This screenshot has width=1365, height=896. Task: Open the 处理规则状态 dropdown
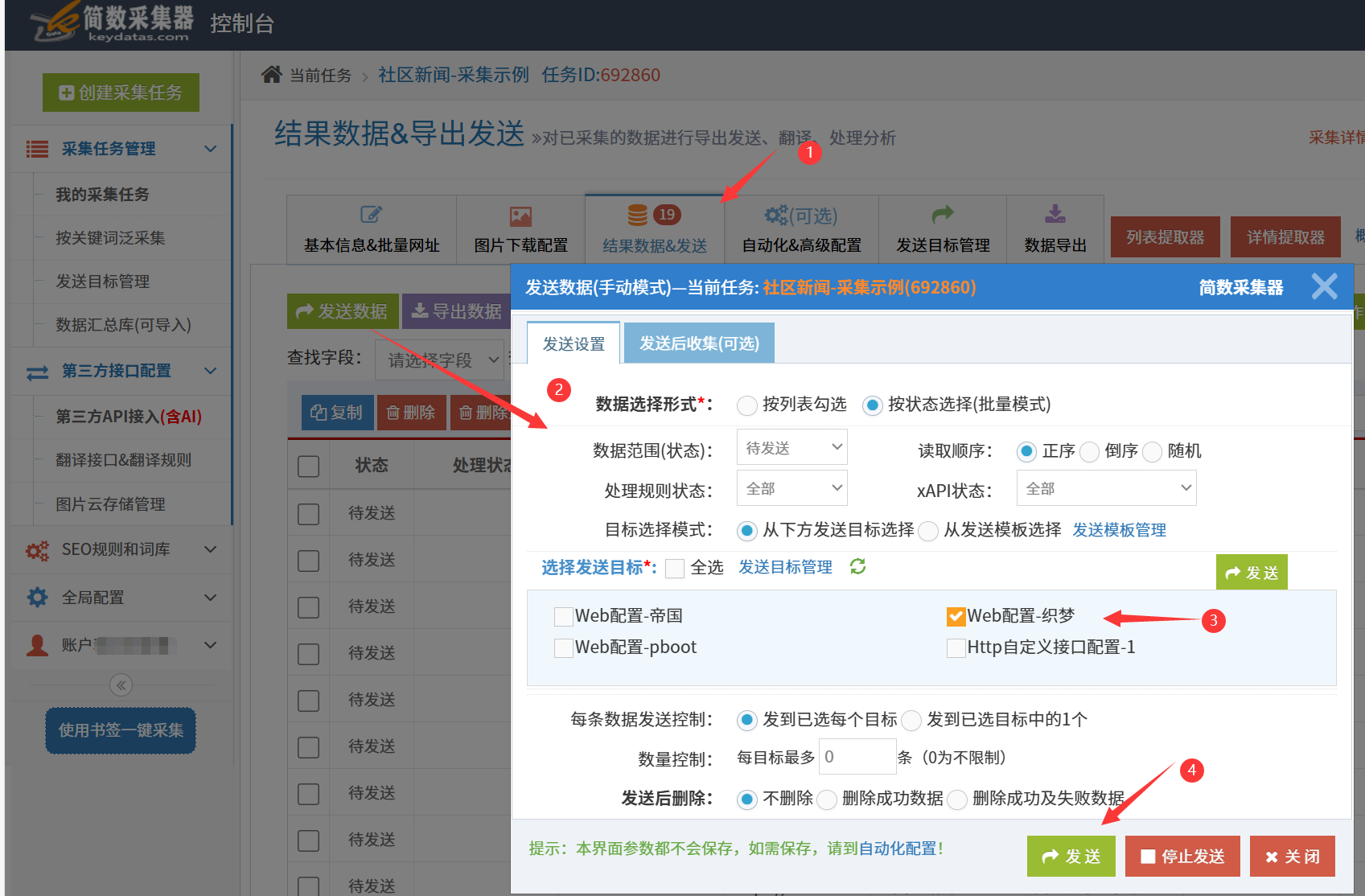(x=792, y=488)
